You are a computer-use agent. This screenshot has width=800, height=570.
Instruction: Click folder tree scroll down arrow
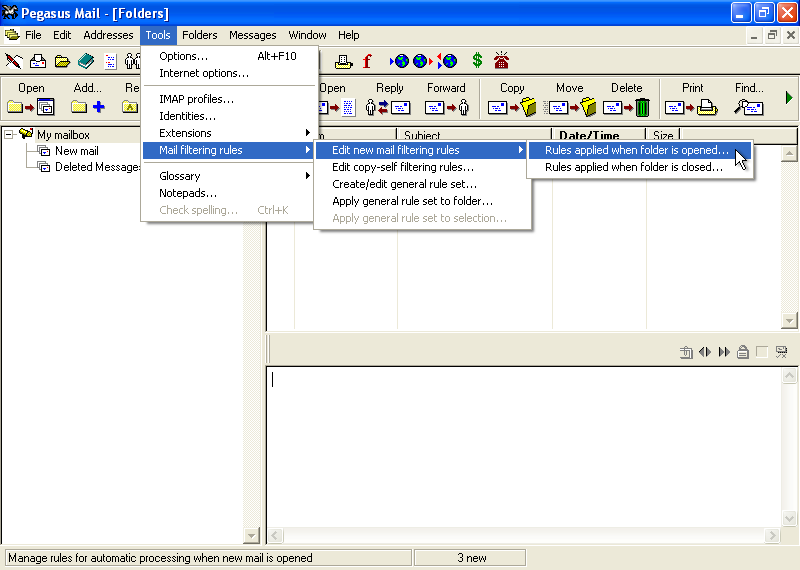[251, 535]
